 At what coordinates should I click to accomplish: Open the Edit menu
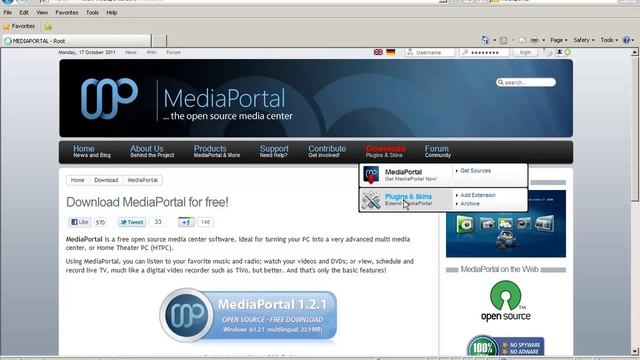pyautogui.click(x=24, y=13)
